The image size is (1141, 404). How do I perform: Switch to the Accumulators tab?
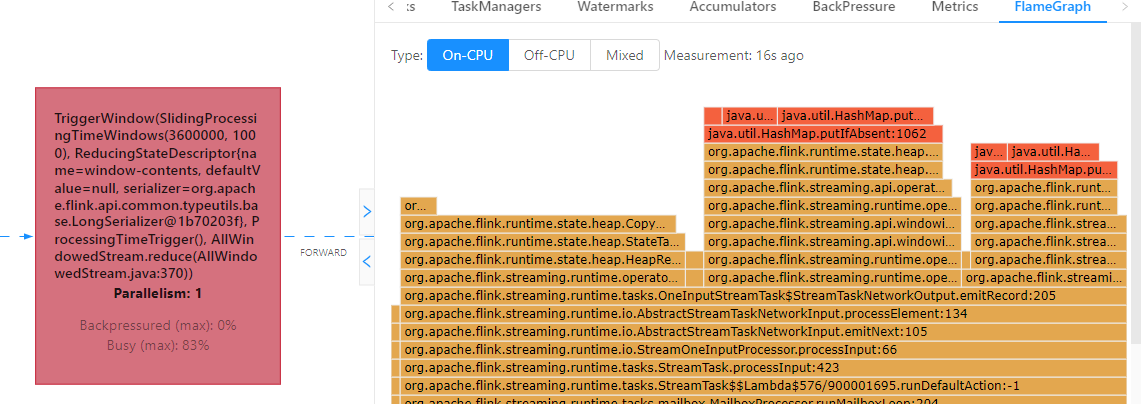pos(732,7)
